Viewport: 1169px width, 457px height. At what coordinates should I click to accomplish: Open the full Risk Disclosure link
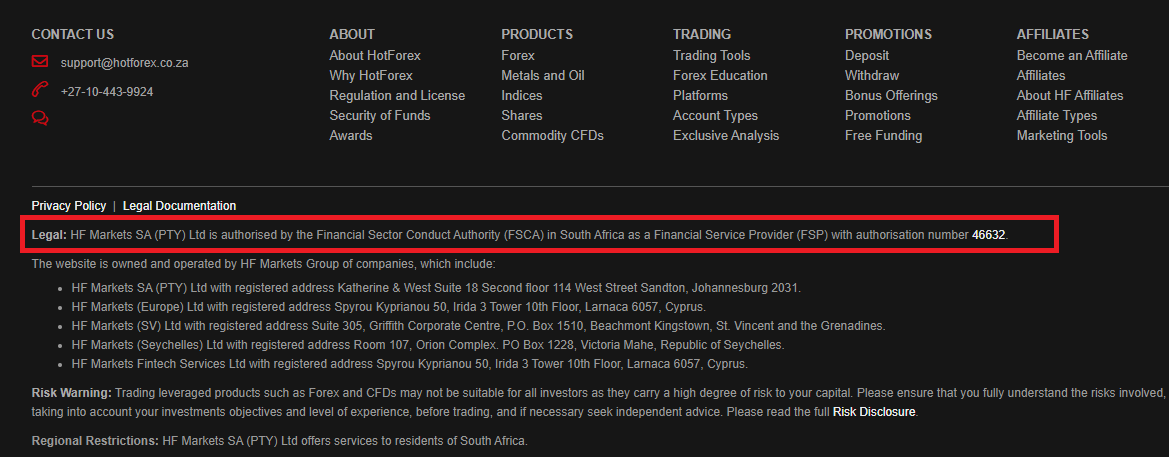pyautogui.click(x=874, y=412)
